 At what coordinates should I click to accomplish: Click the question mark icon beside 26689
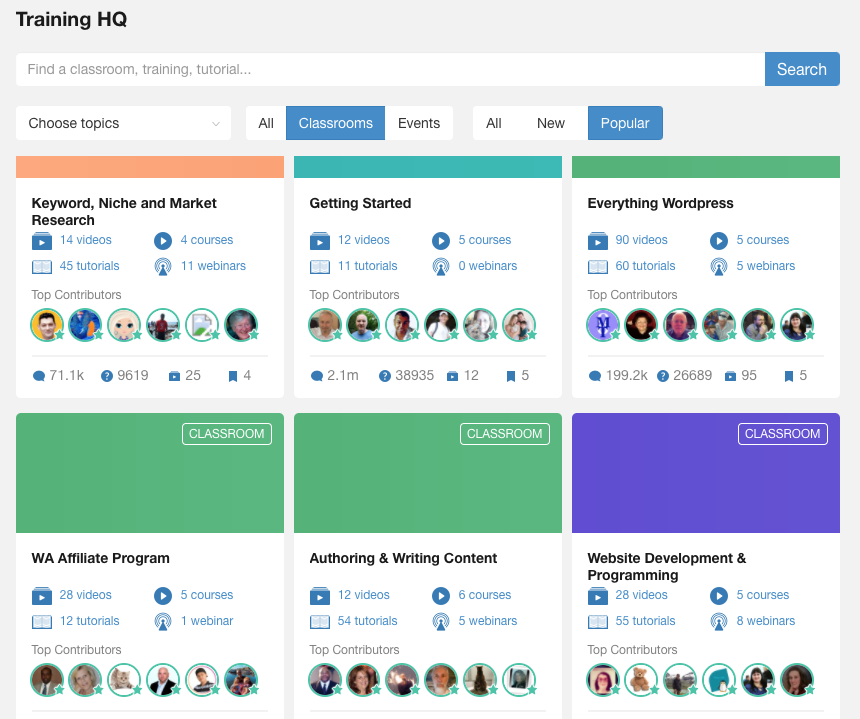click(663, 376)
